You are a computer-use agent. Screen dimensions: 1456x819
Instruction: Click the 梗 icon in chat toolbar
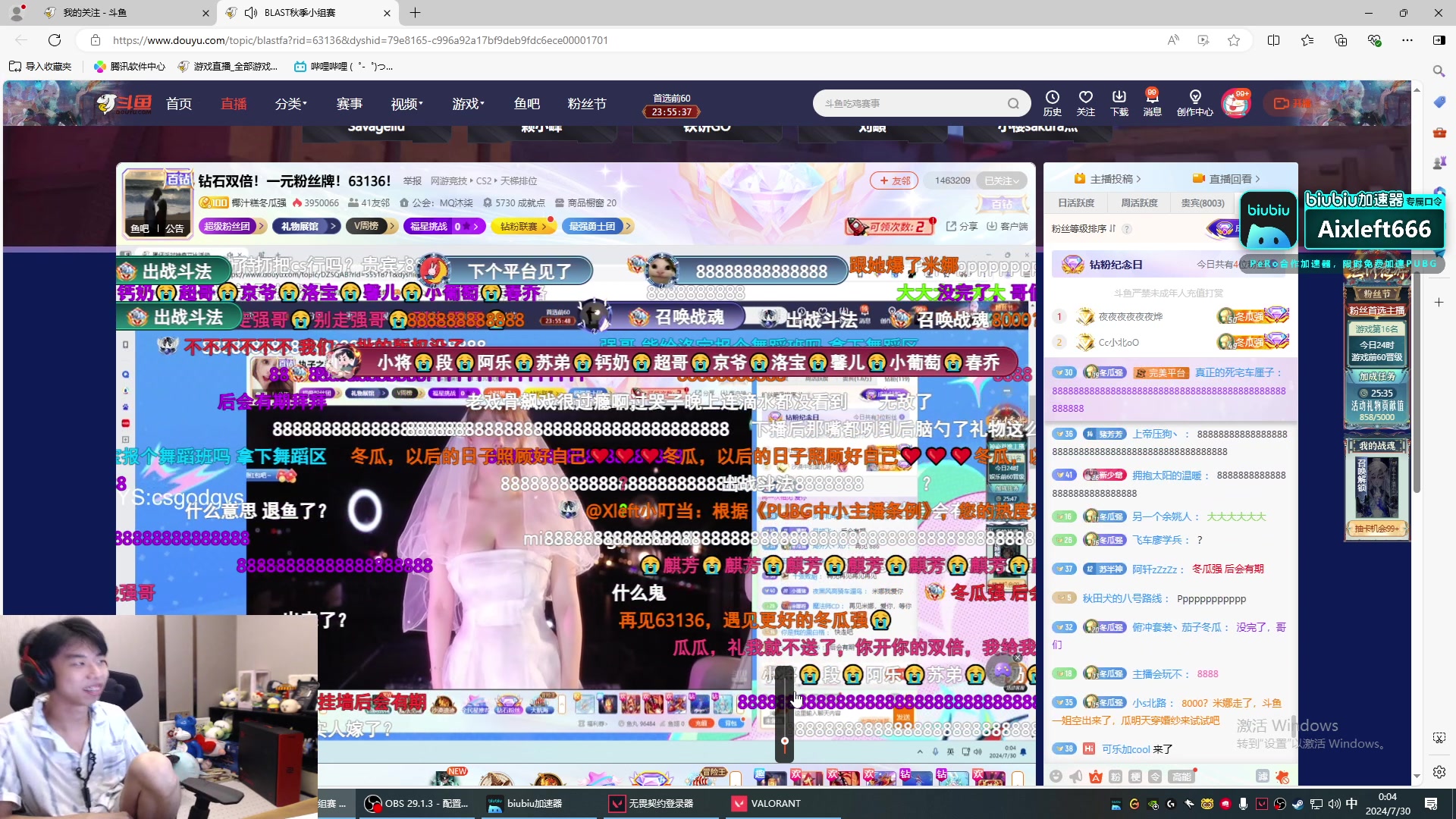pyautogui.click(x=1135, y=777)
